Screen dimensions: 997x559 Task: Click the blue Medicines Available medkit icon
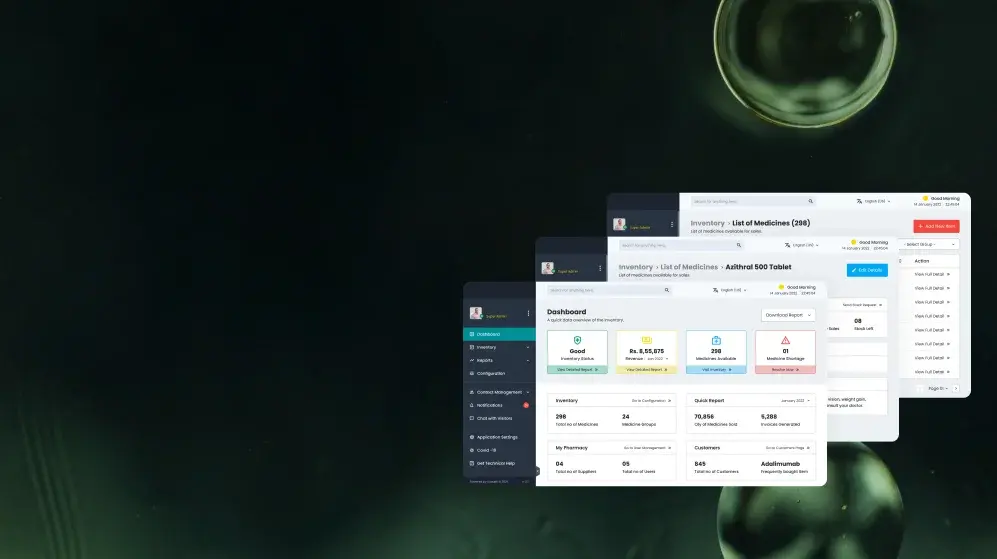(716, 341)
